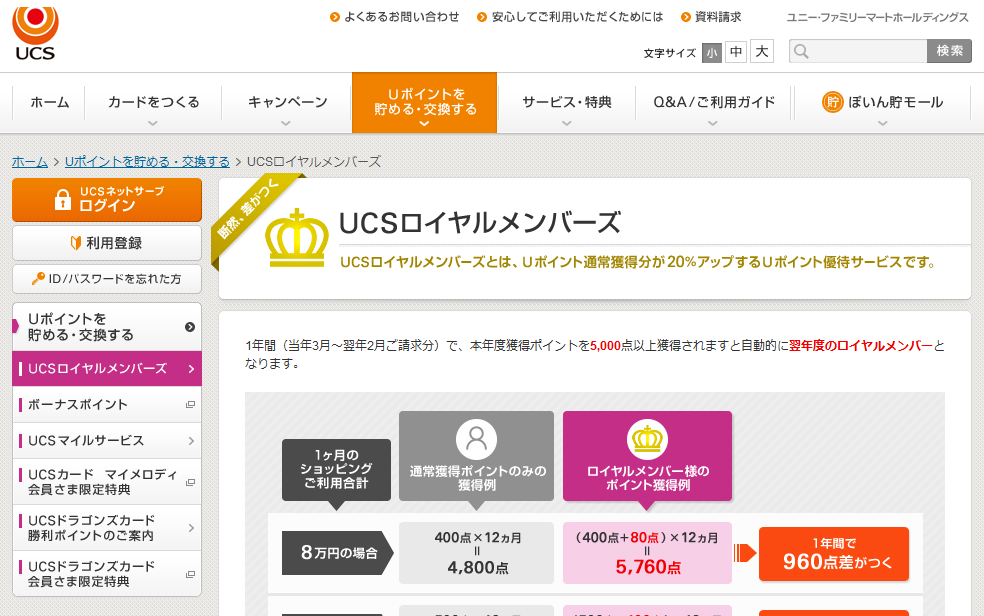Click the 1ヶ月のショッピングご利用合計 header
The image size is (984, 616).
point(336,469)
